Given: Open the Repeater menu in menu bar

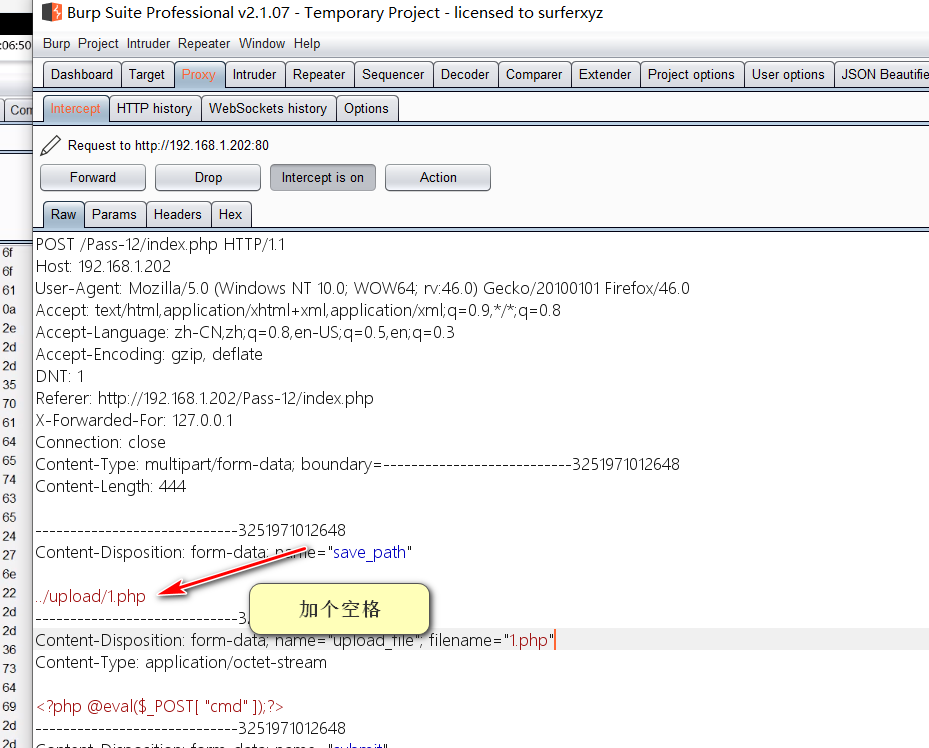Looking at the screenshot, I should click(204, 44).
